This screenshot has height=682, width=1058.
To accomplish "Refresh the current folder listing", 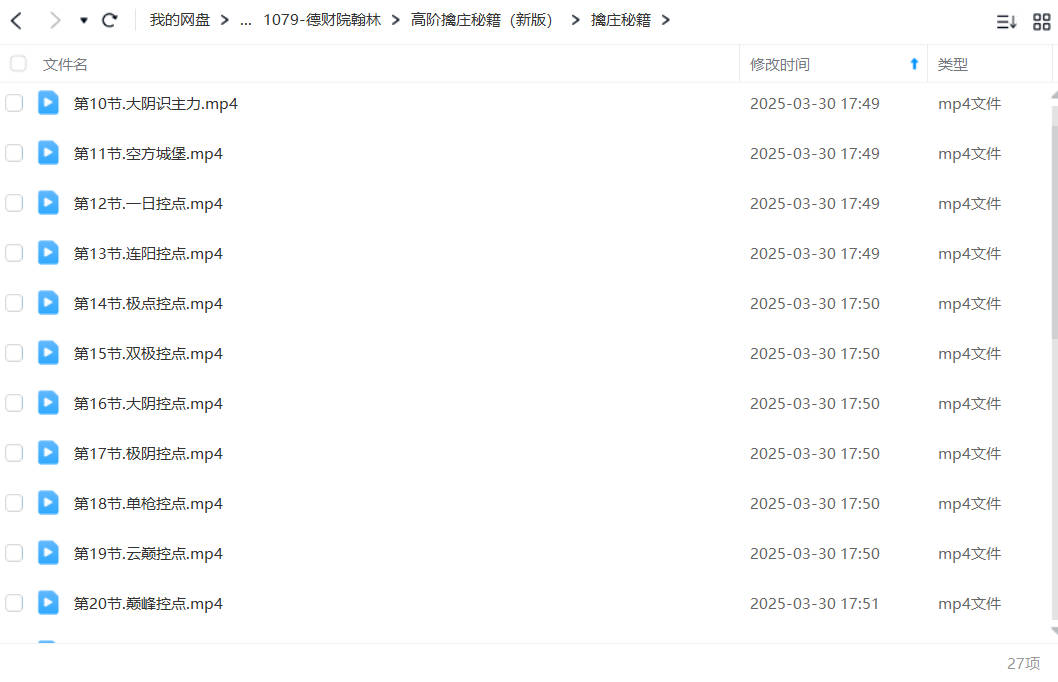I will pyautogui.click(x=109, y=21).
